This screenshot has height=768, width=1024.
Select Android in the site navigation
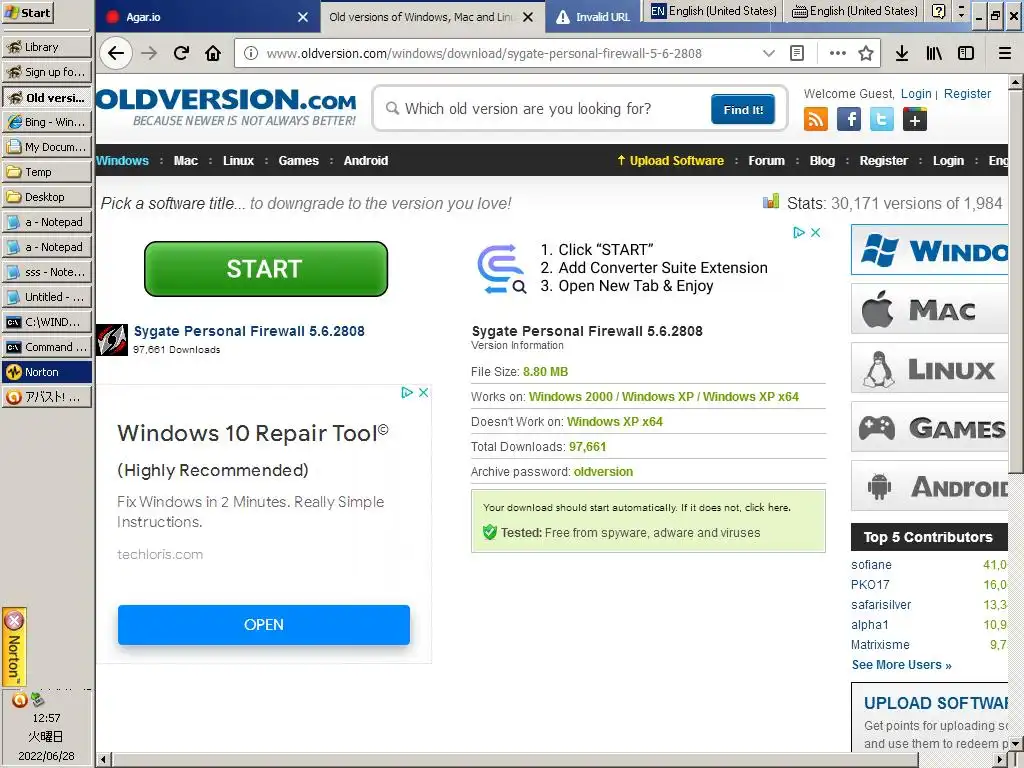point(366,161)
